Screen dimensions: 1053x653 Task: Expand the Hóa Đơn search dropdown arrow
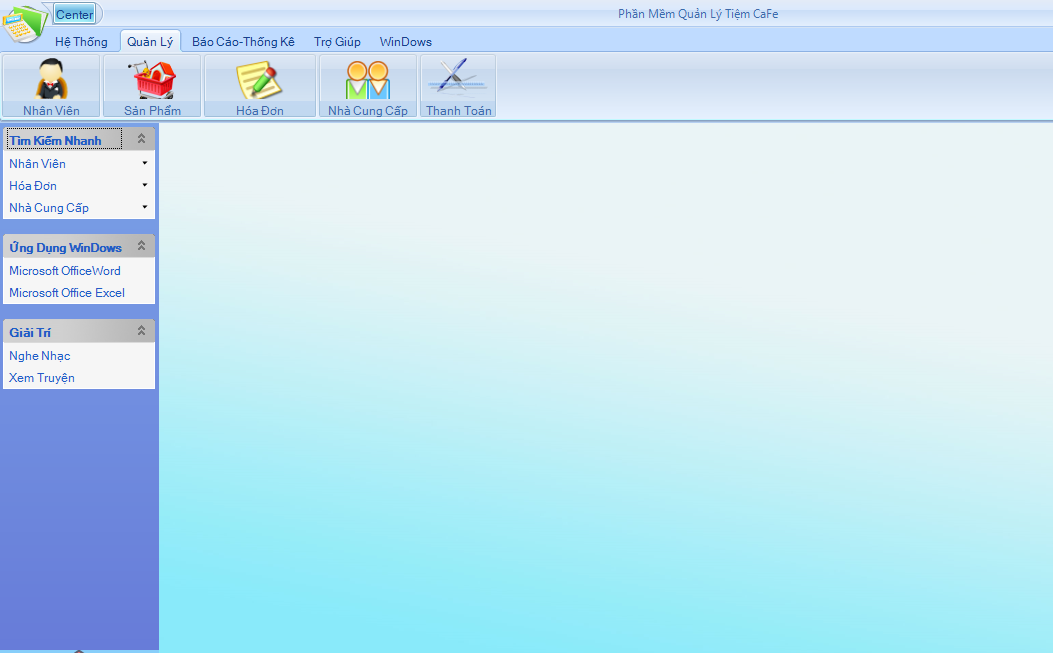144,185
